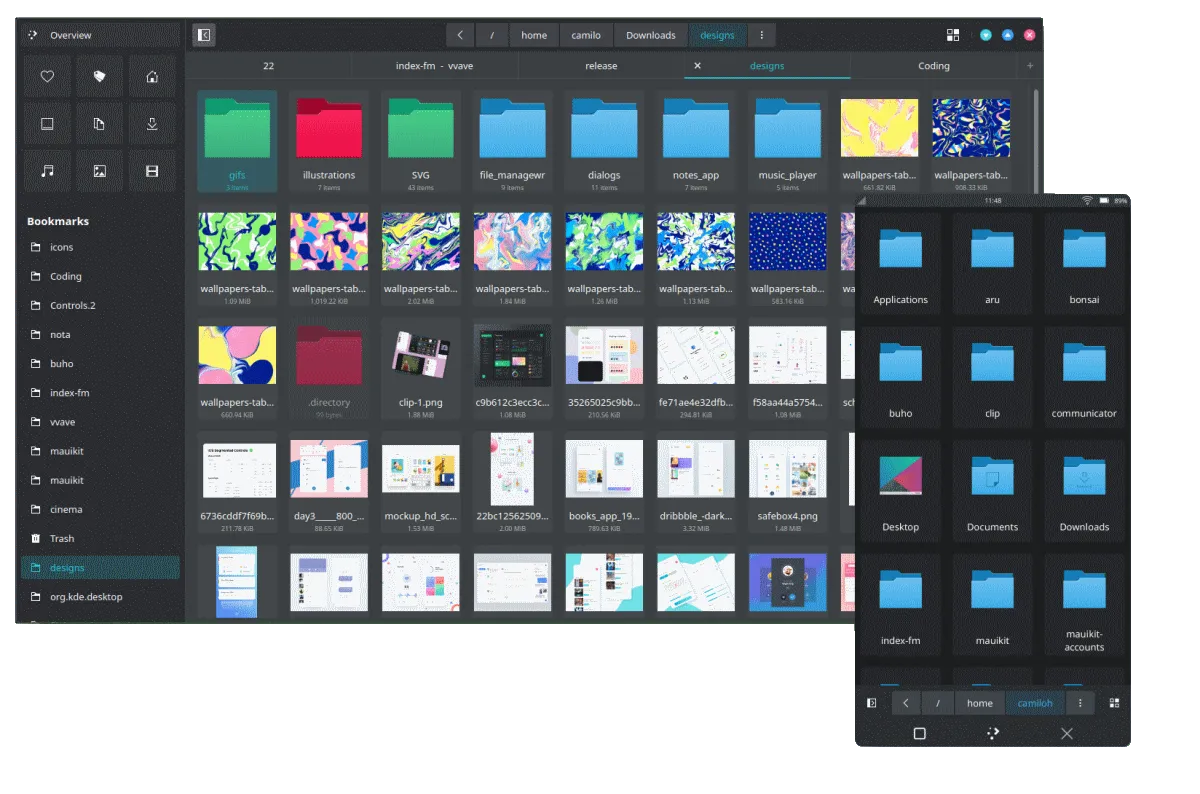Open the clip-1.png thumbnail
Screen dimensions: 1200x794
click(x=420, y=357)
